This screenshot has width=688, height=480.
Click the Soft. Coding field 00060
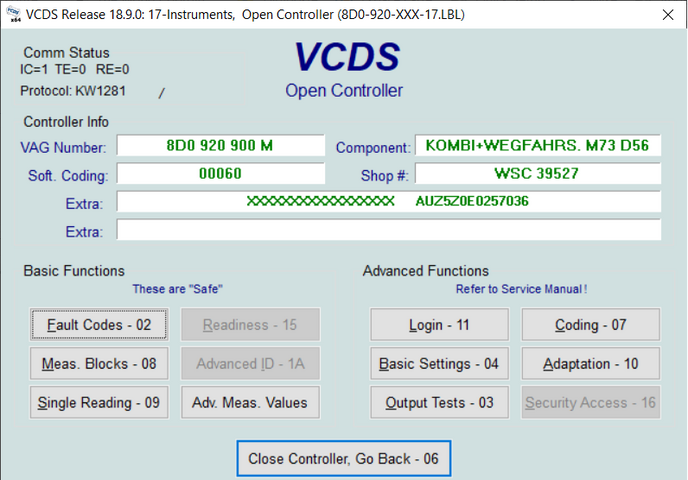220,173
